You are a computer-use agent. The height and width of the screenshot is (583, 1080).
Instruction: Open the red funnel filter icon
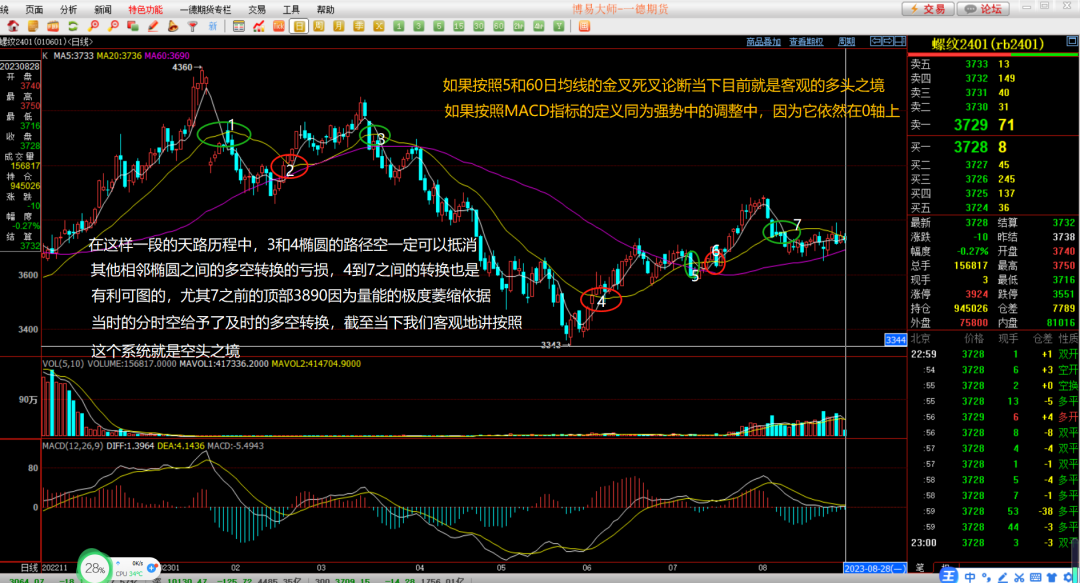click(193, 26)
